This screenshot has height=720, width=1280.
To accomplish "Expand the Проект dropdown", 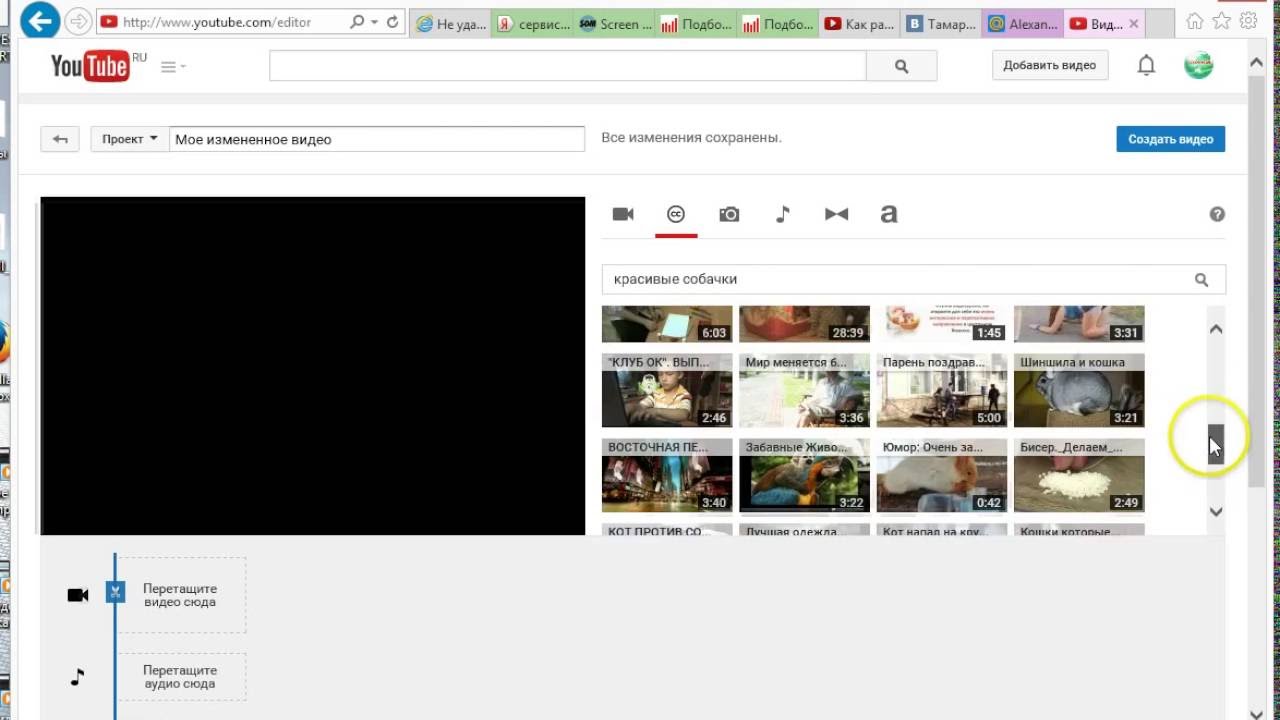I will point(130,139).
